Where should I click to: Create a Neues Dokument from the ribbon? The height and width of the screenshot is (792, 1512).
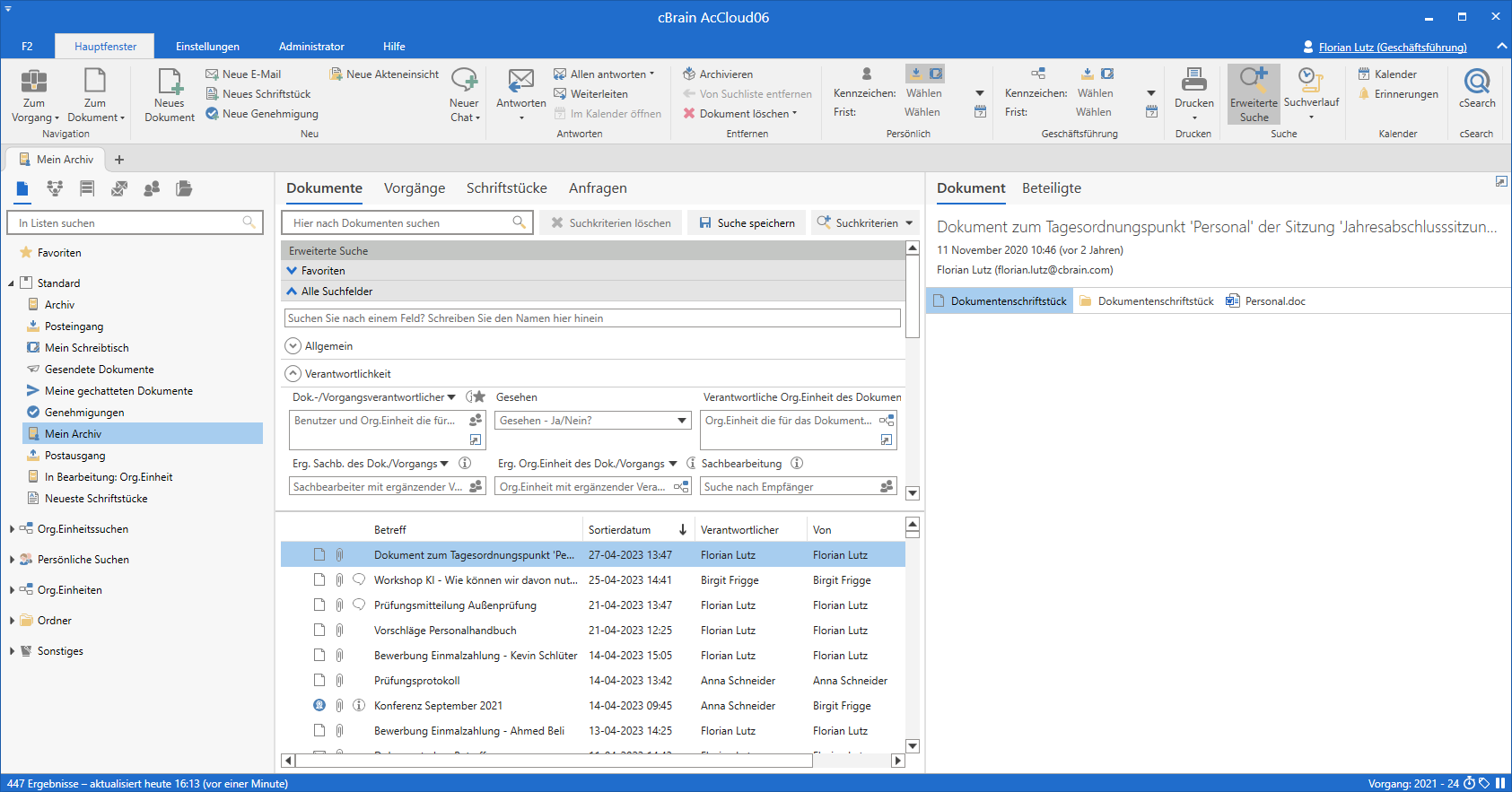click(x=170, y=95)
